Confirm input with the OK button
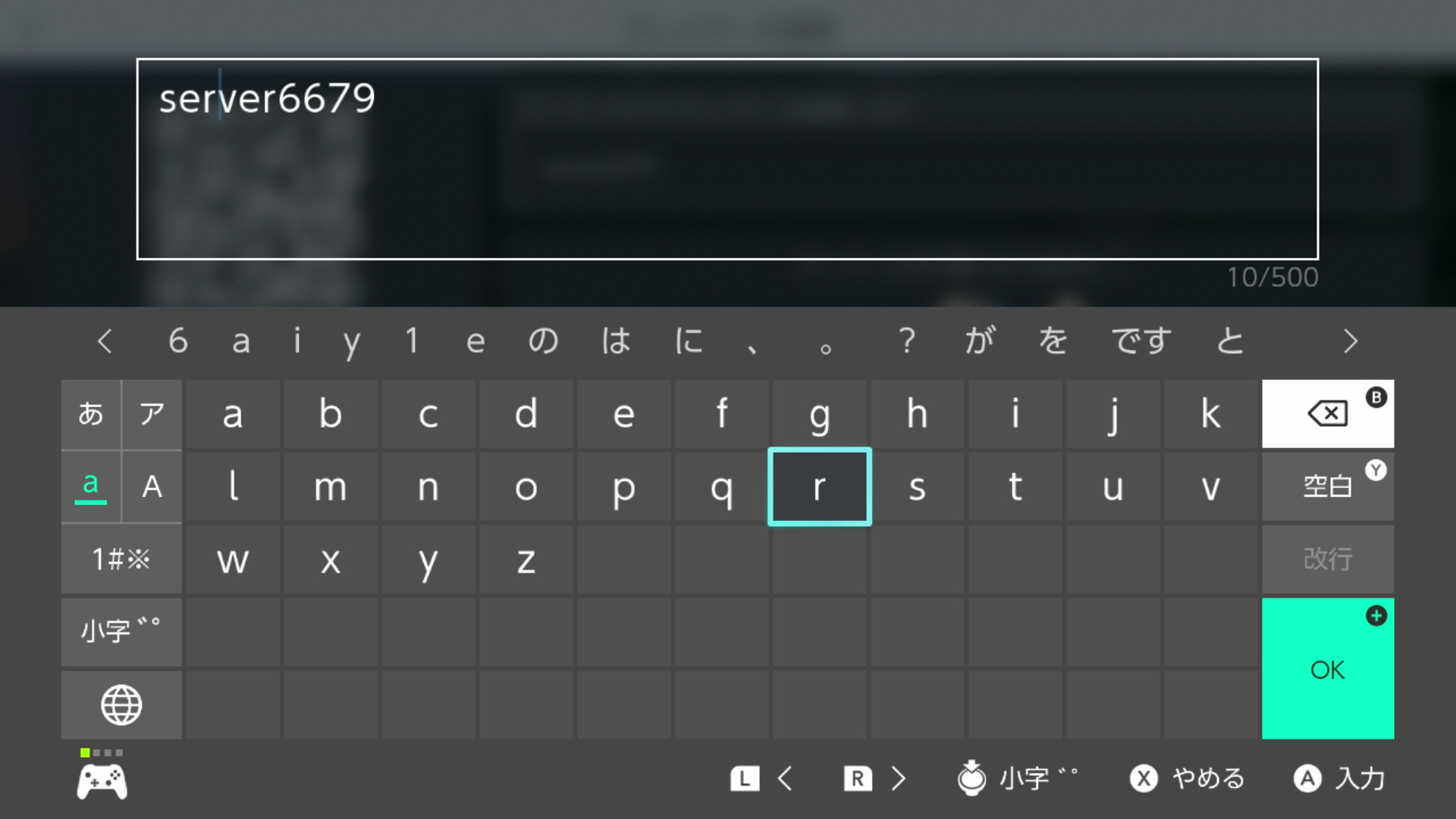1456x819 pixels. (1328, 669)
